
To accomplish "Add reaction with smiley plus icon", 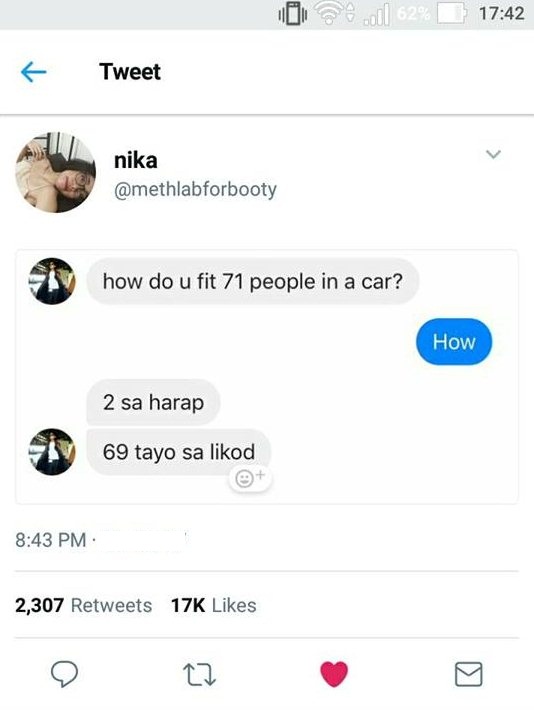I will [250, 478].
